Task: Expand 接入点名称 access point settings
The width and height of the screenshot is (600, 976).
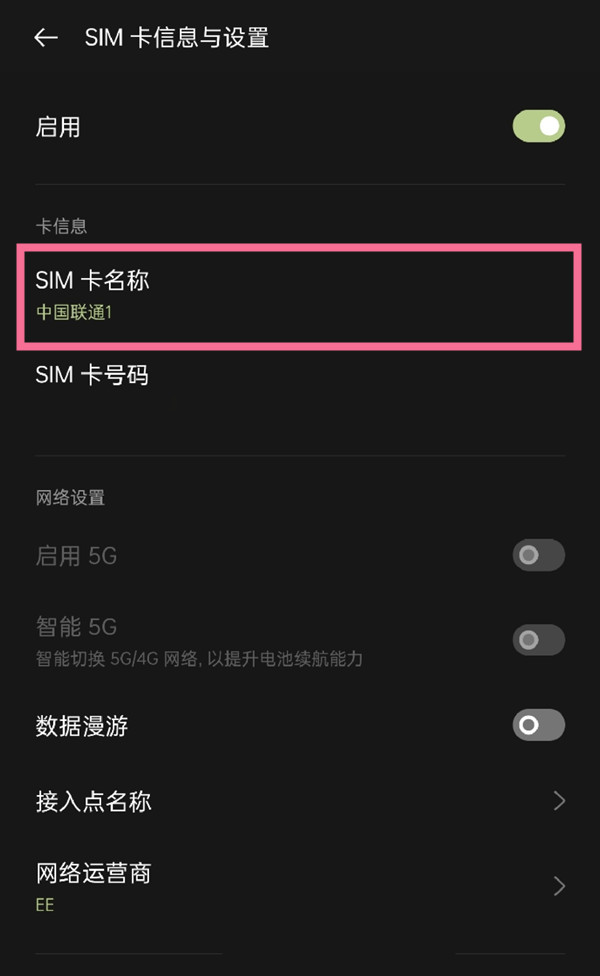Action: [300, 800]
